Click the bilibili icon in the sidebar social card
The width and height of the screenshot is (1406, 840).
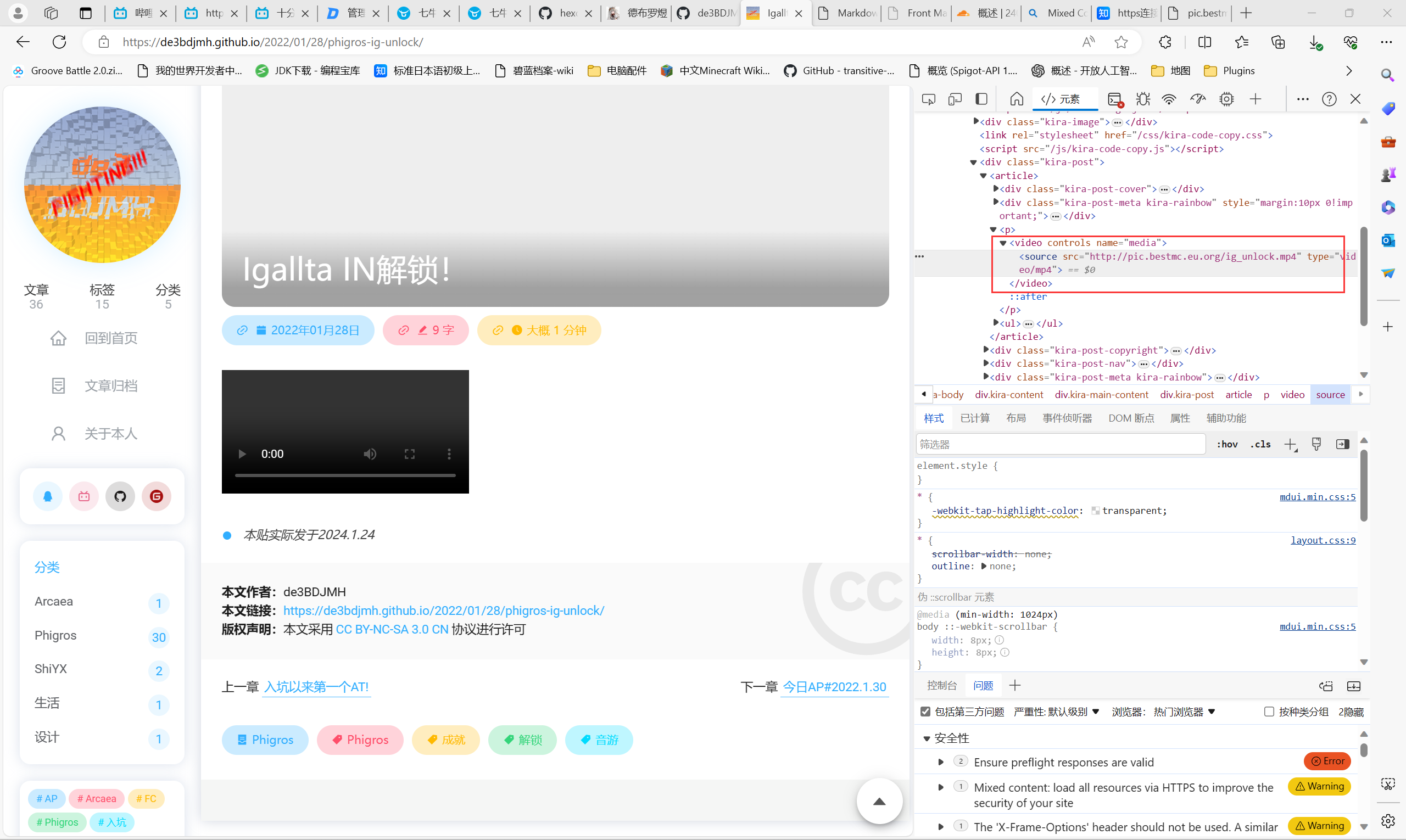84,496
